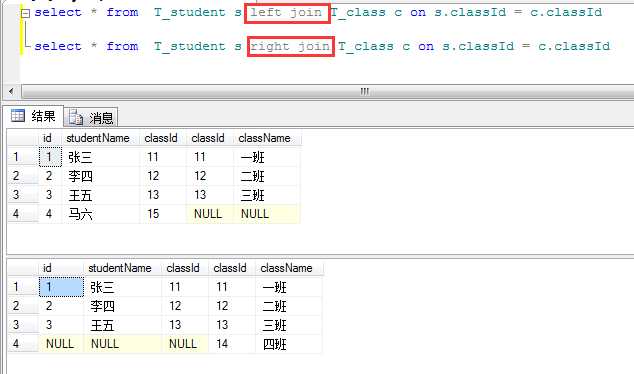634x374 pixels.
Task: Select NULL className cell in 马六 row
Action: [267, 214]
